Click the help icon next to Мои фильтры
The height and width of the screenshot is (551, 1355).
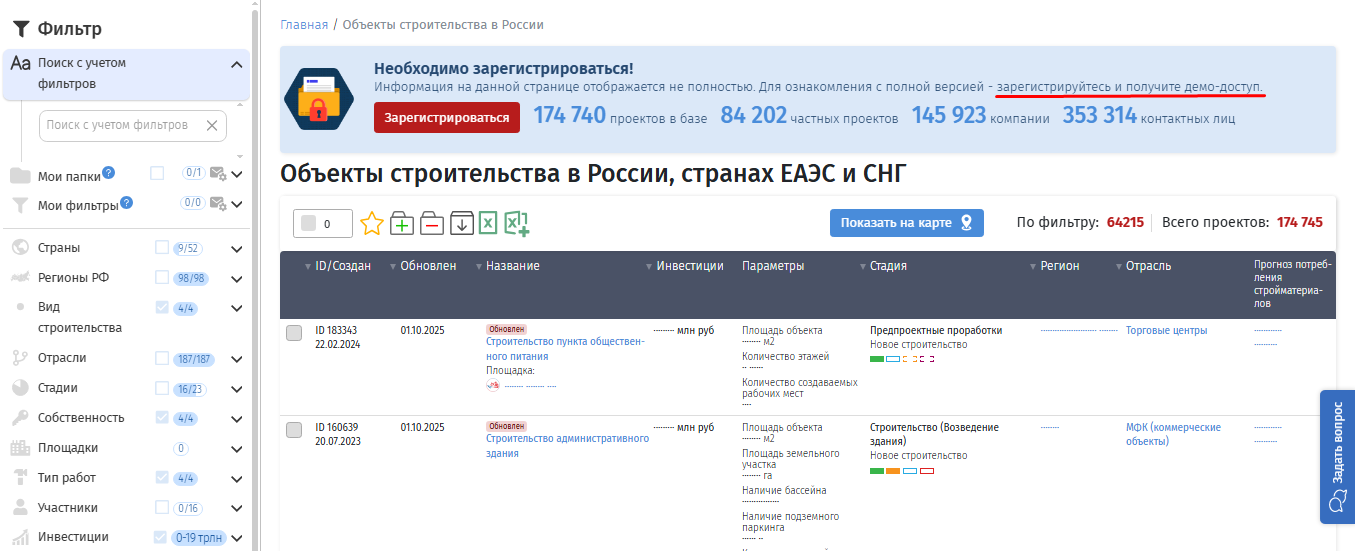[x=126, y=203]
